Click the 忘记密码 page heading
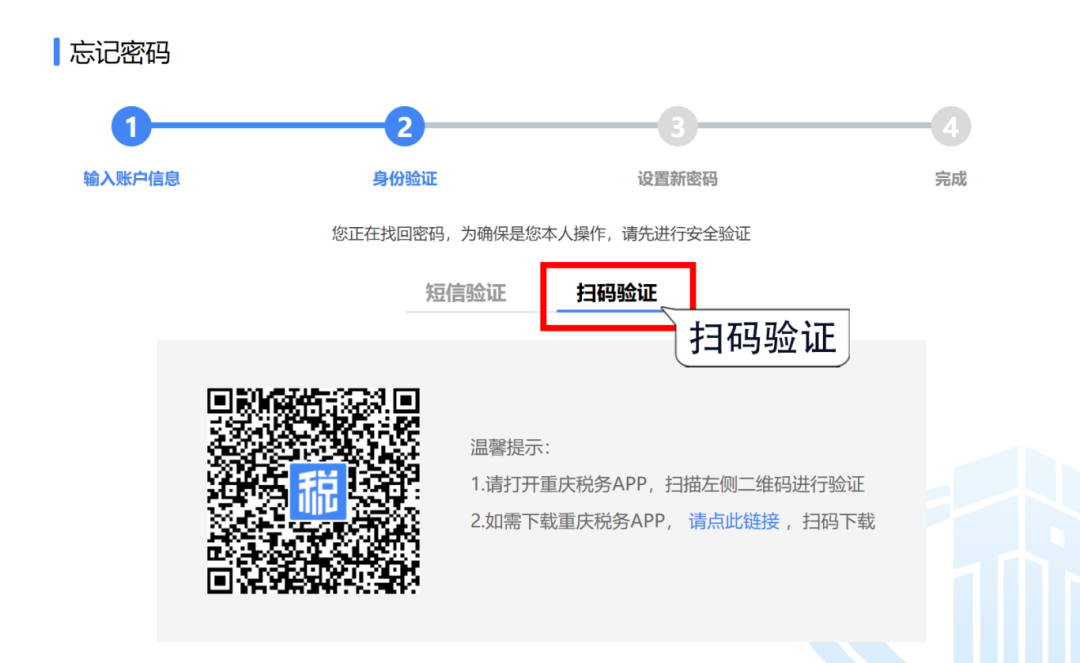This screenshot has height=663, width=1080. point(120,53)
